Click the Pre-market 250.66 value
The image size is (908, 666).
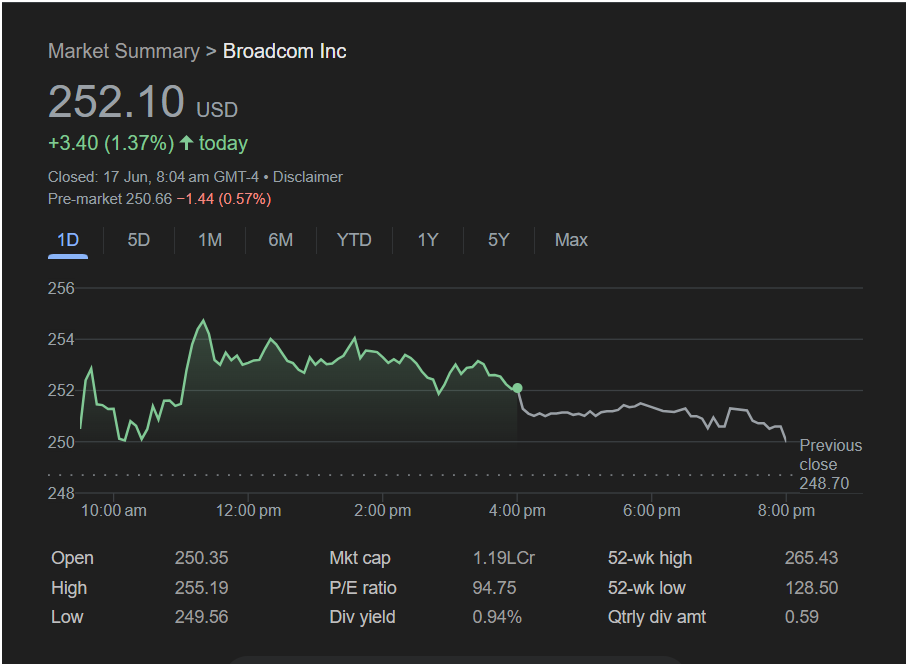(110, 199)
